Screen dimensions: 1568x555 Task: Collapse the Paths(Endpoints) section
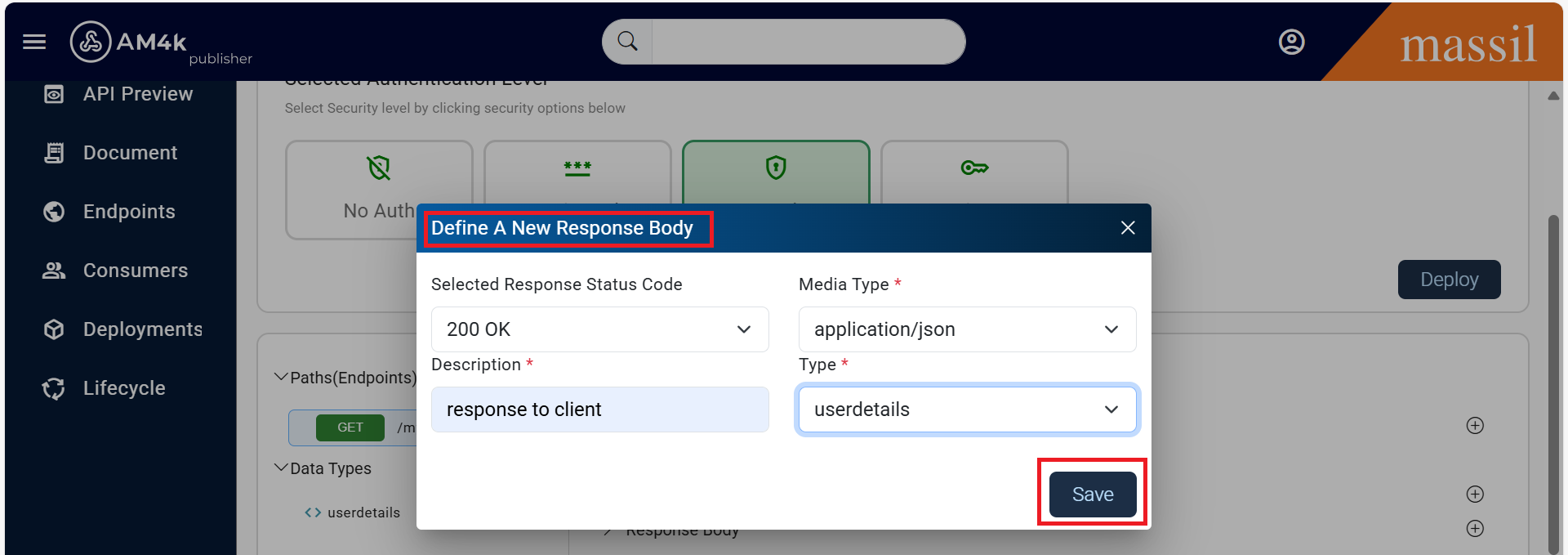click(x=281, y=377)
